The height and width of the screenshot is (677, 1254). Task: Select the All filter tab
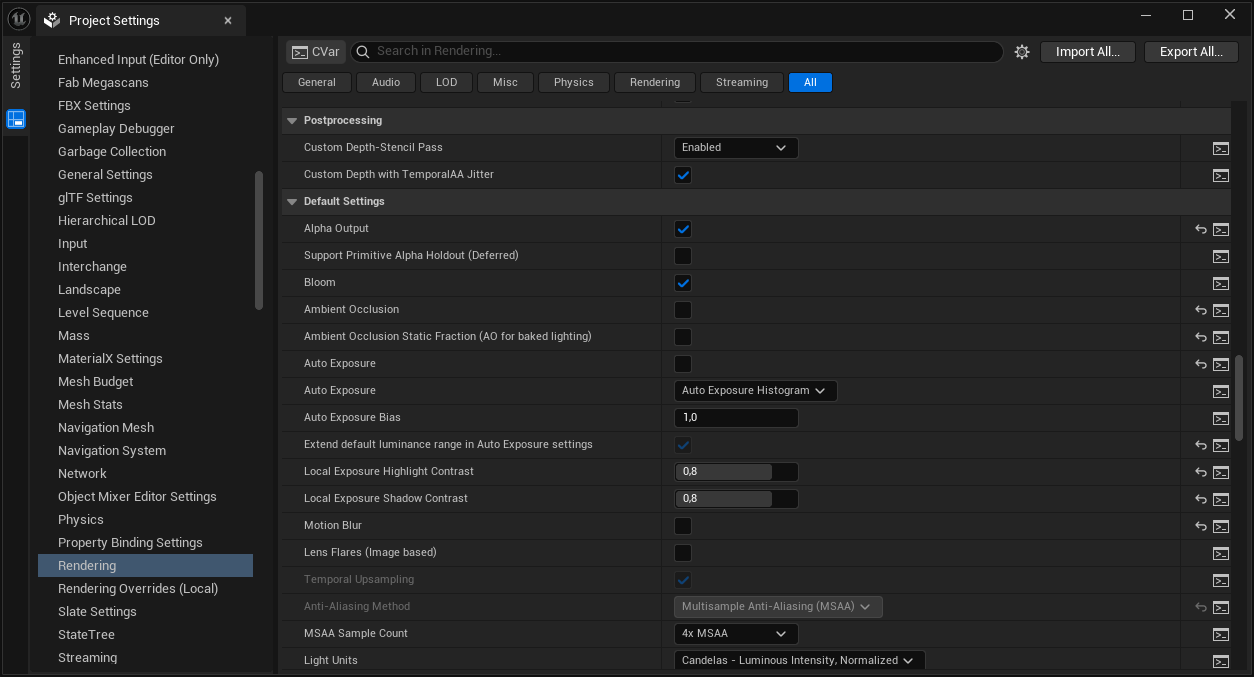[x=810, y=83]
